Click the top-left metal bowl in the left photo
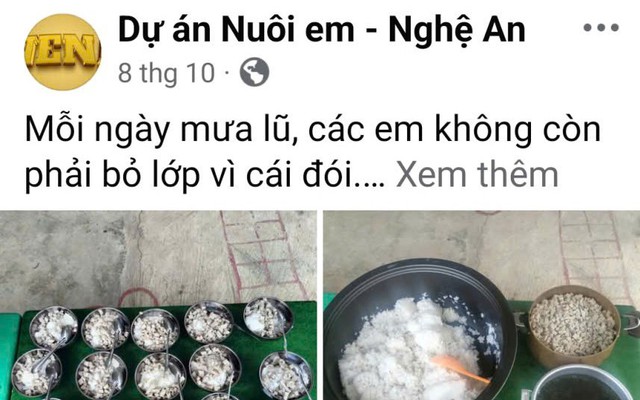 [x=54, y=327]
